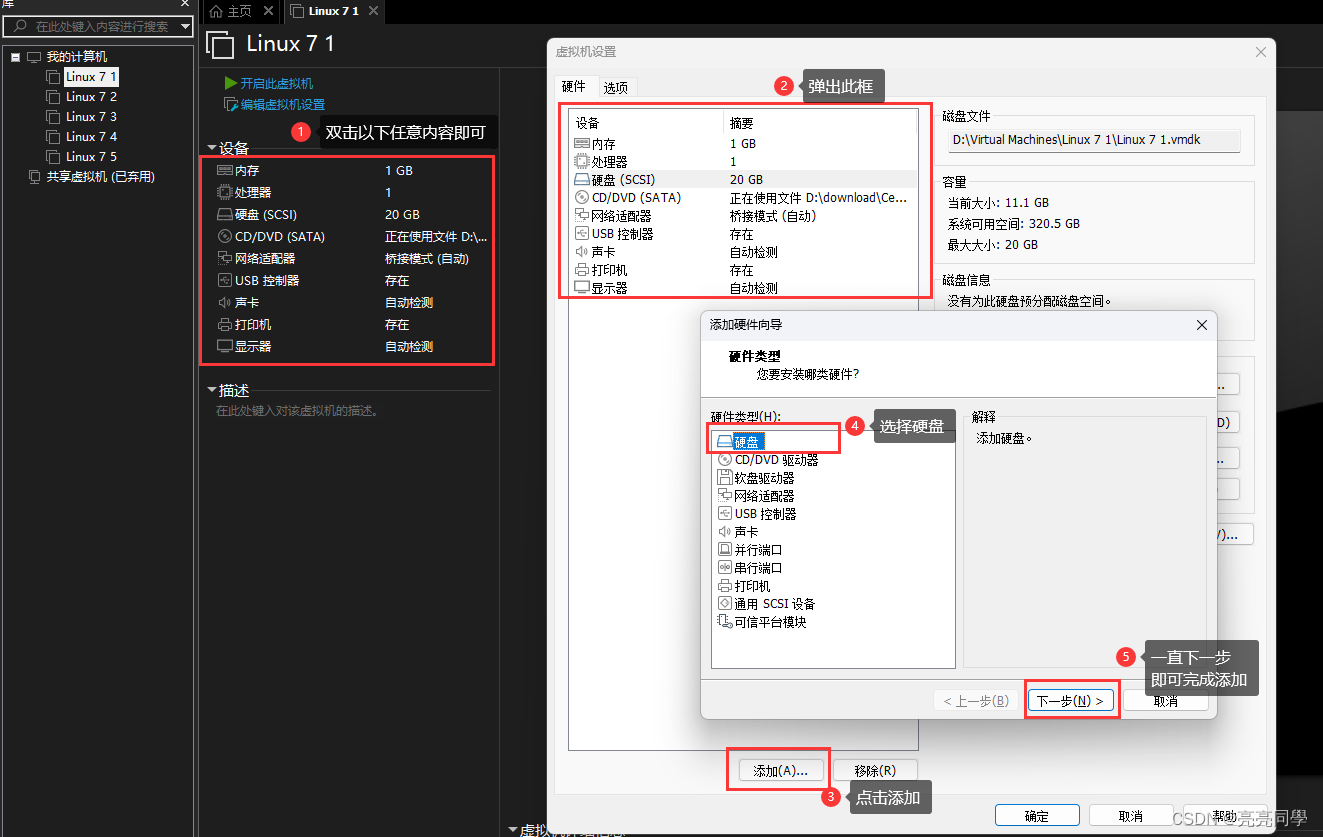Select Linux 7 3 in library tree
Viewport: 1323px width, 837px height.
[91, 117]
